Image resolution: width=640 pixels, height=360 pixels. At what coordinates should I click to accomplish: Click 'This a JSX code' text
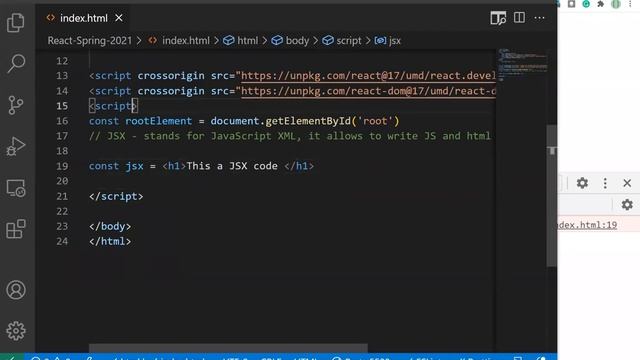click(232, 166)
